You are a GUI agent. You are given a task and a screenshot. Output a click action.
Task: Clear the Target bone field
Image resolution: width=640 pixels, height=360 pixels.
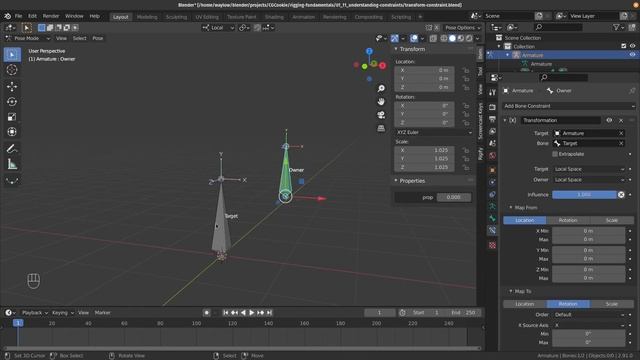pos(621,144)
